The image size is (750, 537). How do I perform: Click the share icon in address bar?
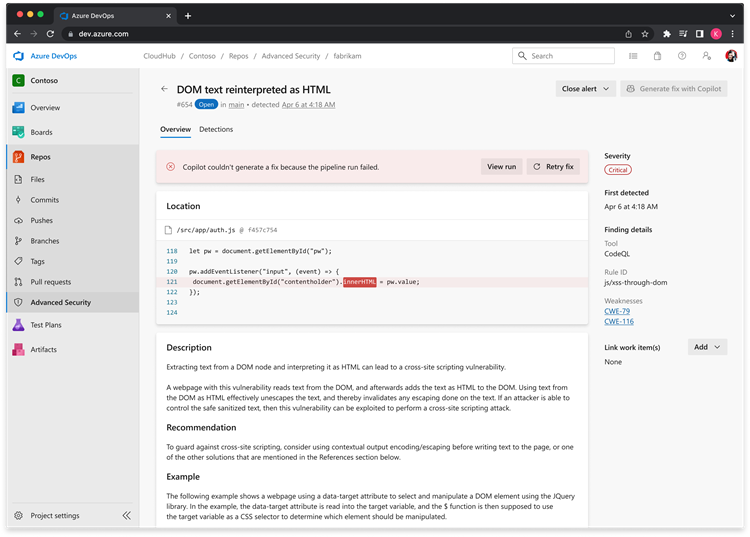pos(628,34)
